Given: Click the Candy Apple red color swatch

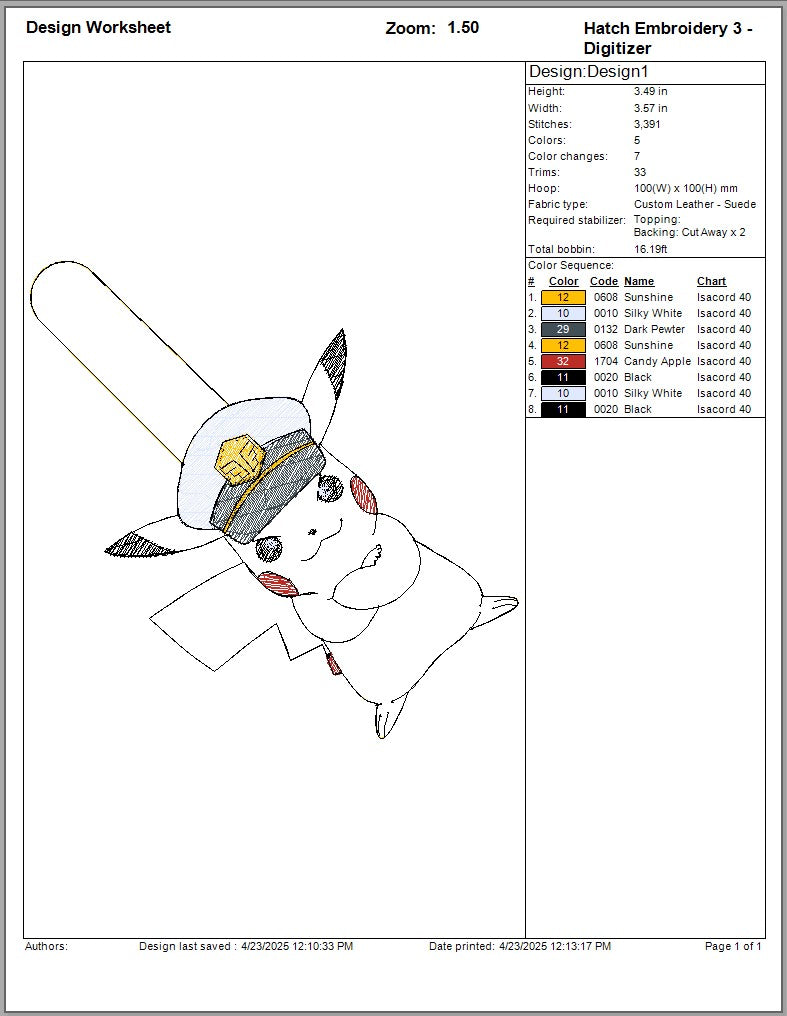Looking at the screenshot, I should 563,361.
